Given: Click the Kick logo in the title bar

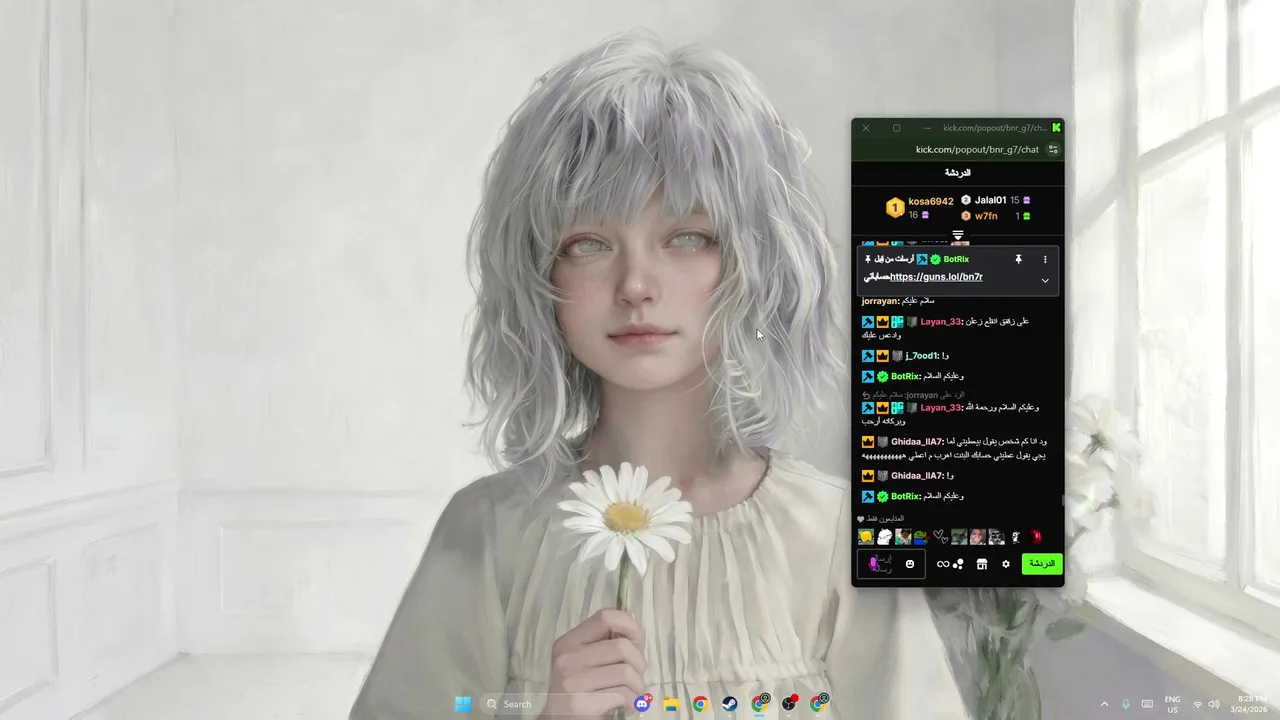Looking at the screenshot, I should 1056,128.
